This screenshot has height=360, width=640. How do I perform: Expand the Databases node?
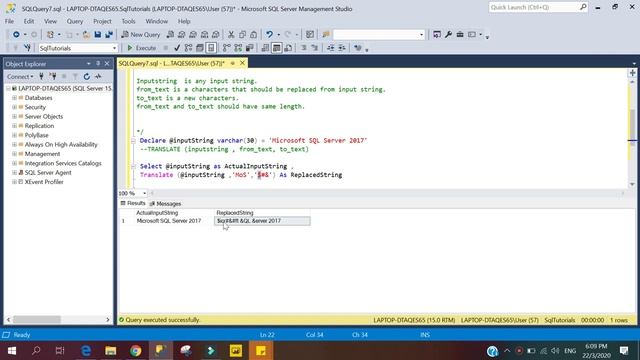point(14,98)
